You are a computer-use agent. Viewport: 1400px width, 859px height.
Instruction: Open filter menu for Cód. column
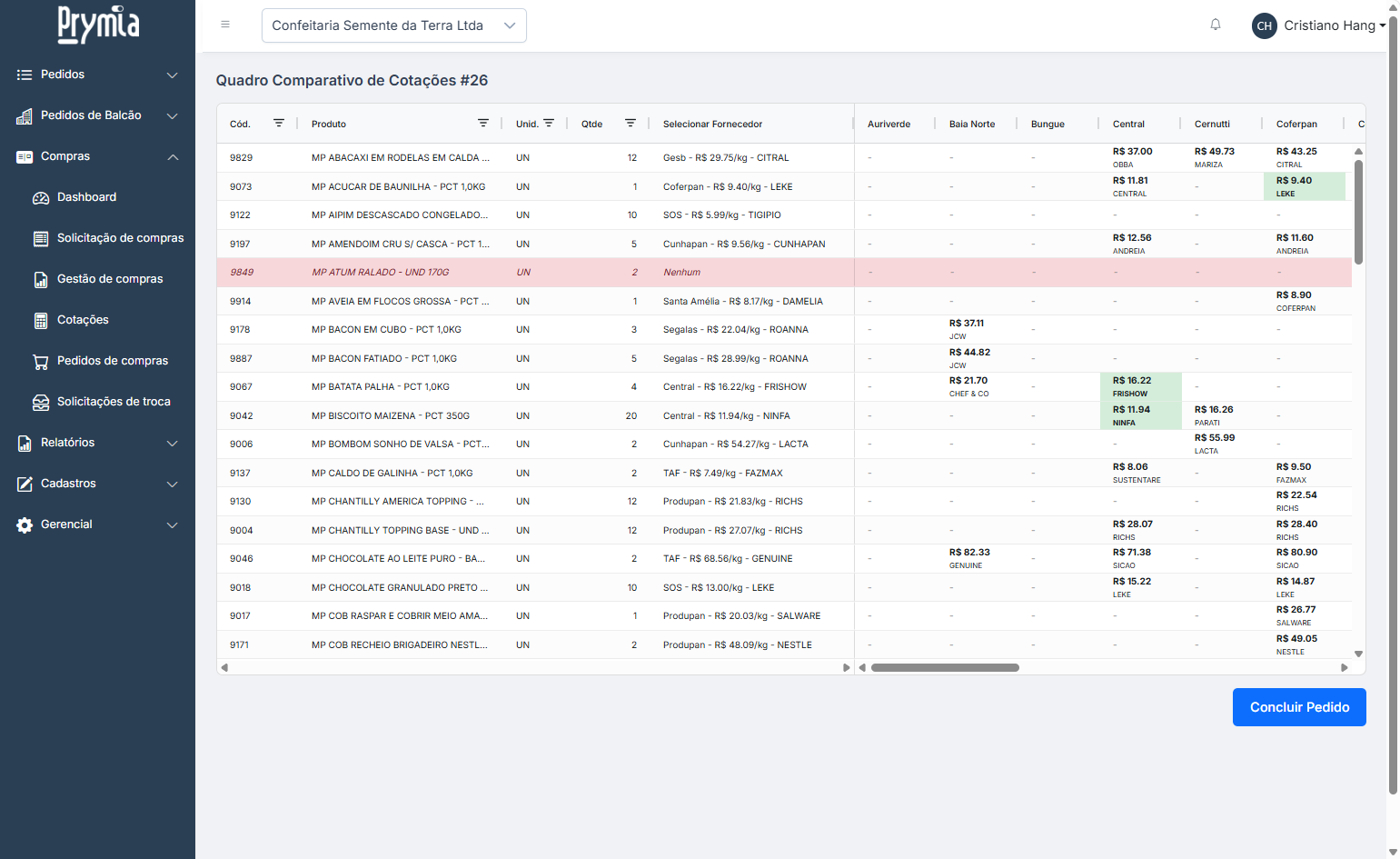tap(279, 123)
